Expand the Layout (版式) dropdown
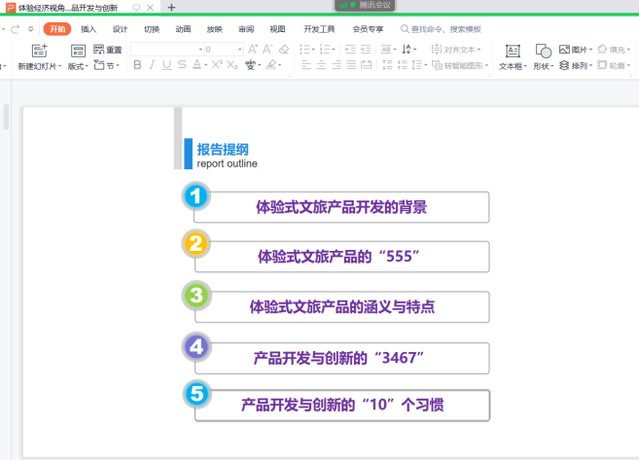Viewport: 639px width, 460px height. (x=78, y=66)
